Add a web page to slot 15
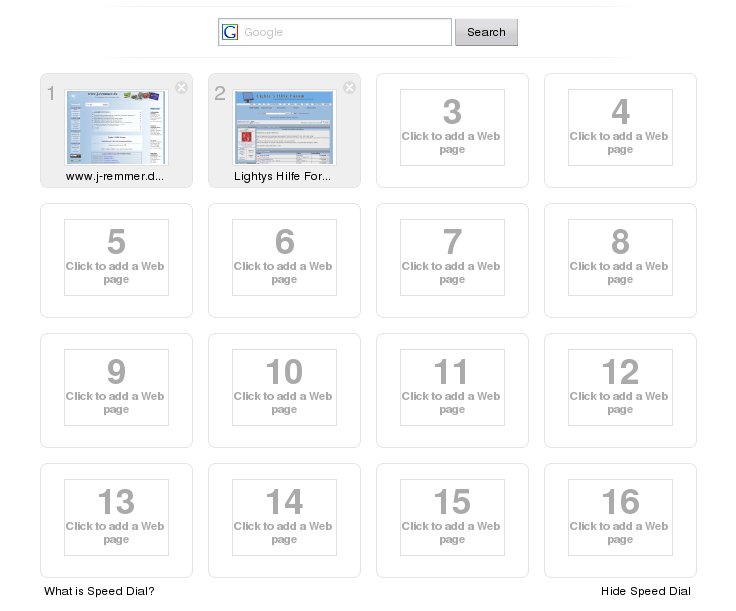Screen dimensions: 736x611 pos(452,520)
